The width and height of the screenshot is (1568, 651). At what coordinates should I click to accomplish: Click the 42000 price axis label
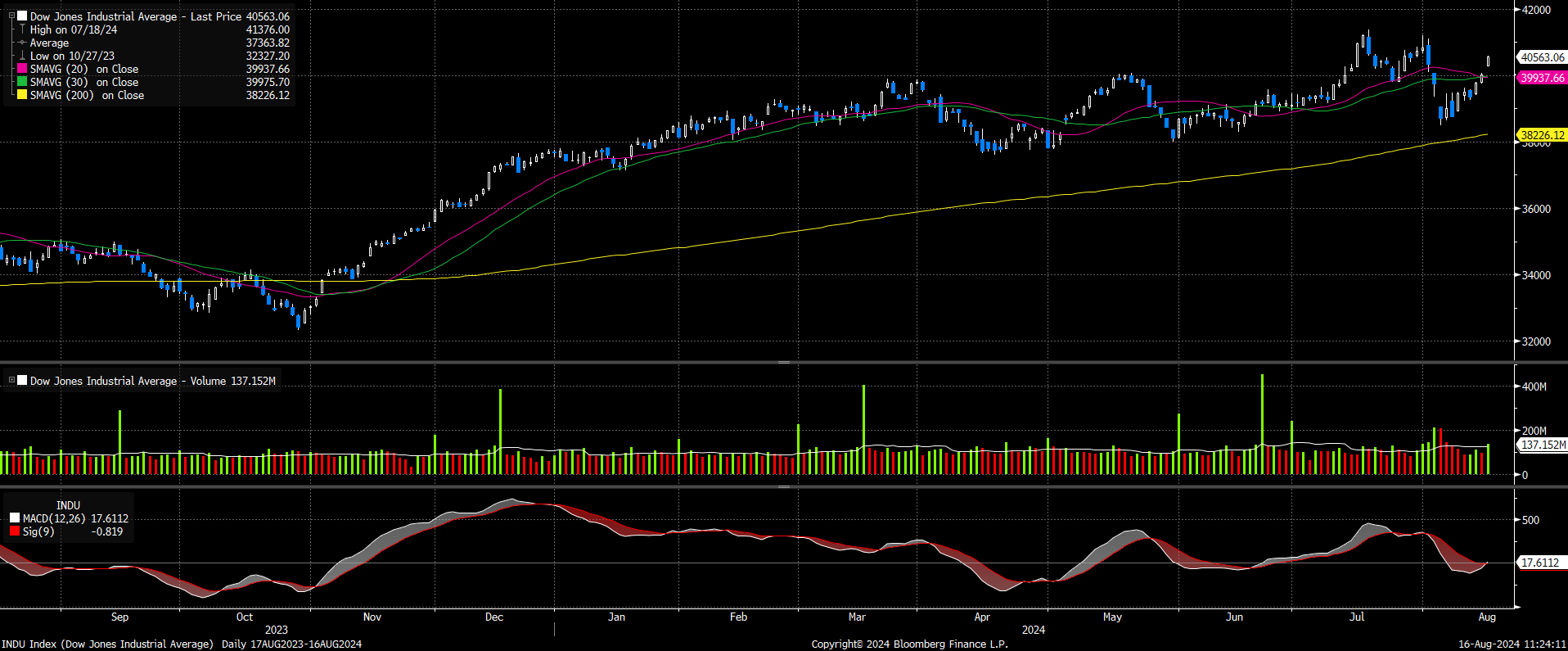pyautogui.click(x=1536, y=10)
